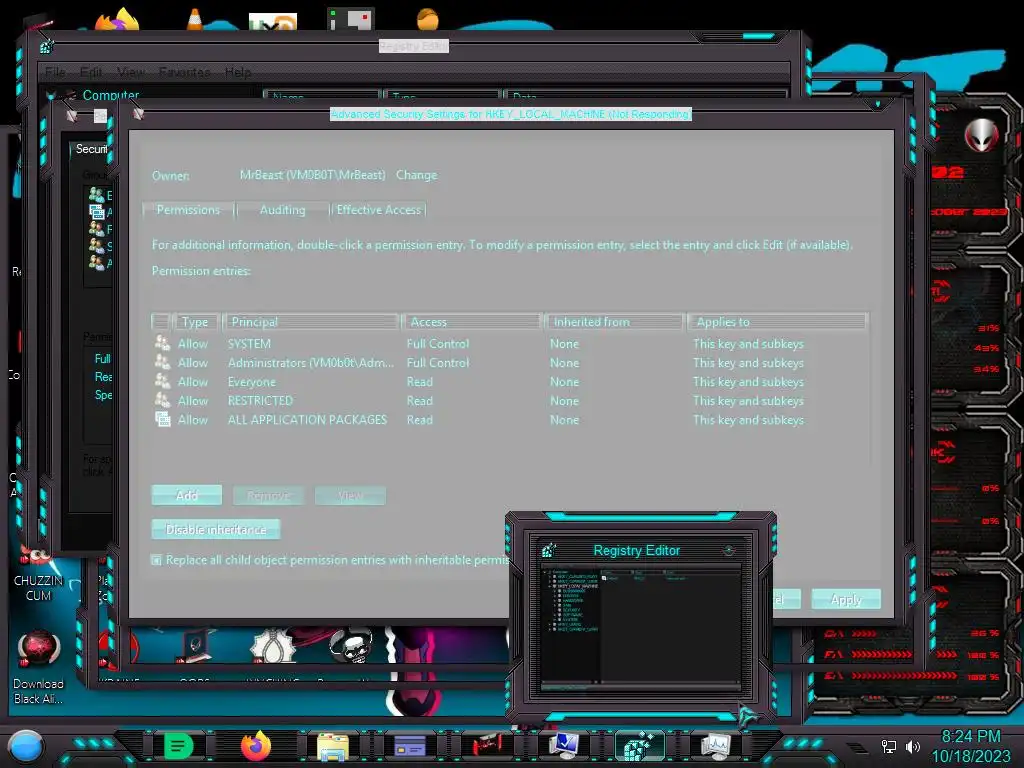Click the Name column in Registry Editor
This screenshot has height=768, width=1024.
(x=321, y=96)
